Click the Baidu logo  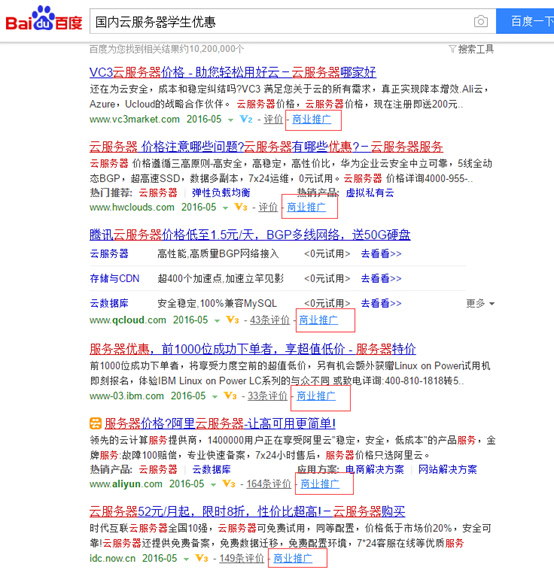[44, 19]
